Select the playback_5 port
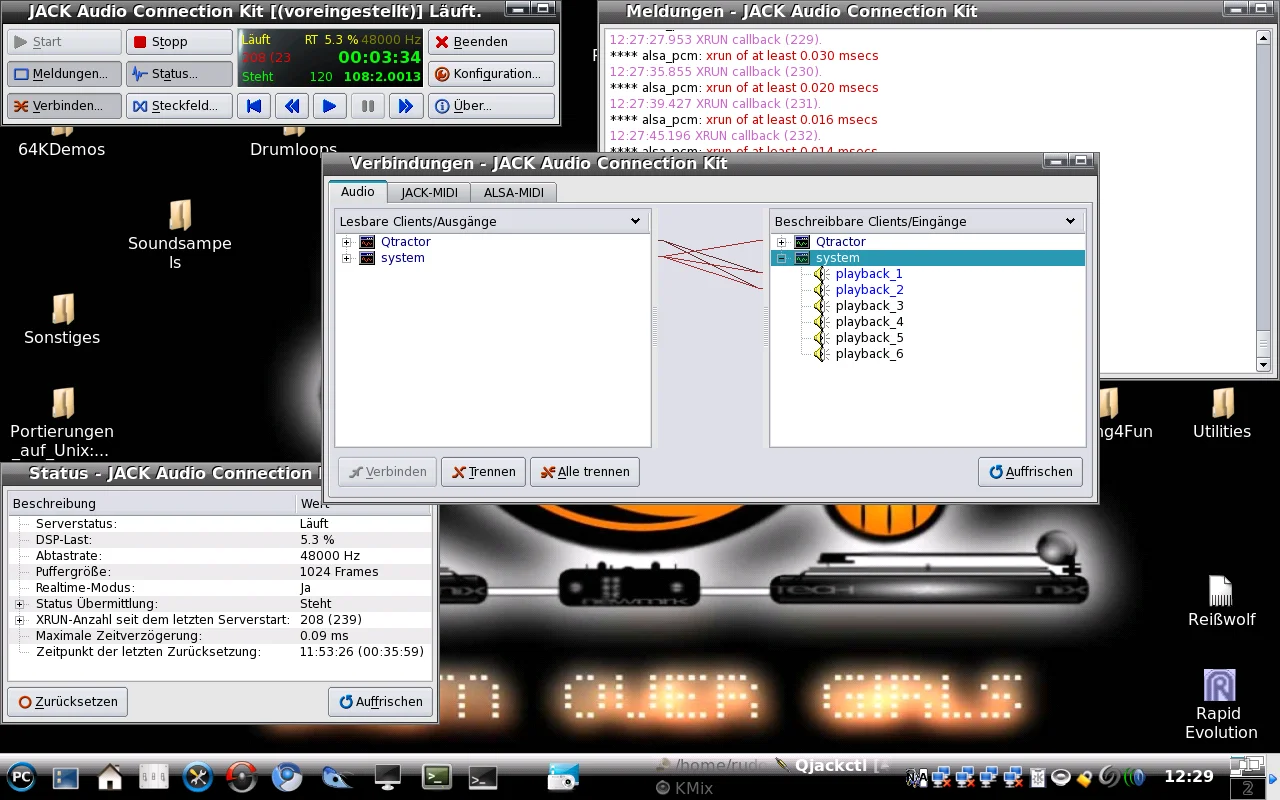 coord(869,338)
